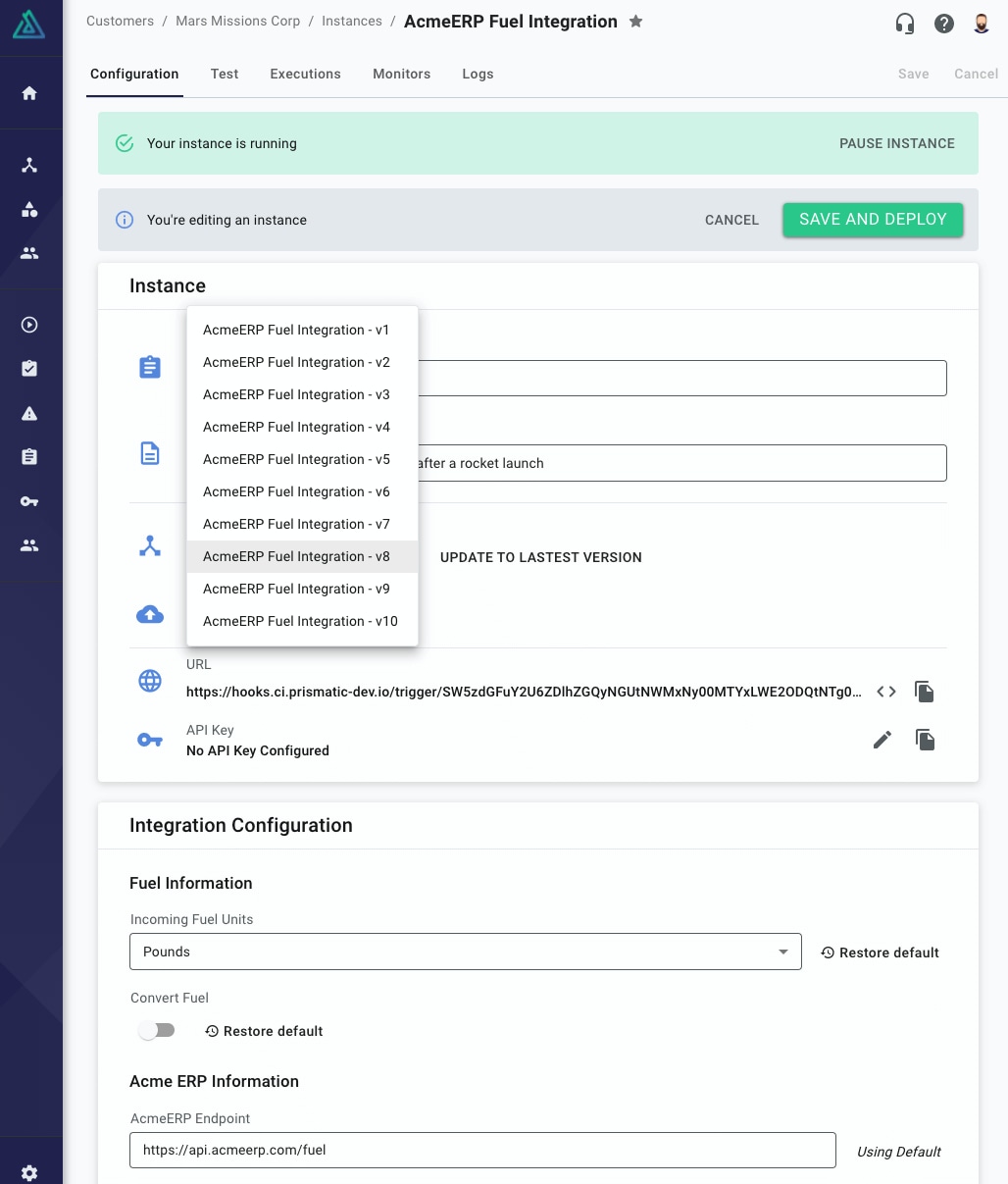Click the home icon in sidebar
1008x1184 pixels.
coord(29,93)
